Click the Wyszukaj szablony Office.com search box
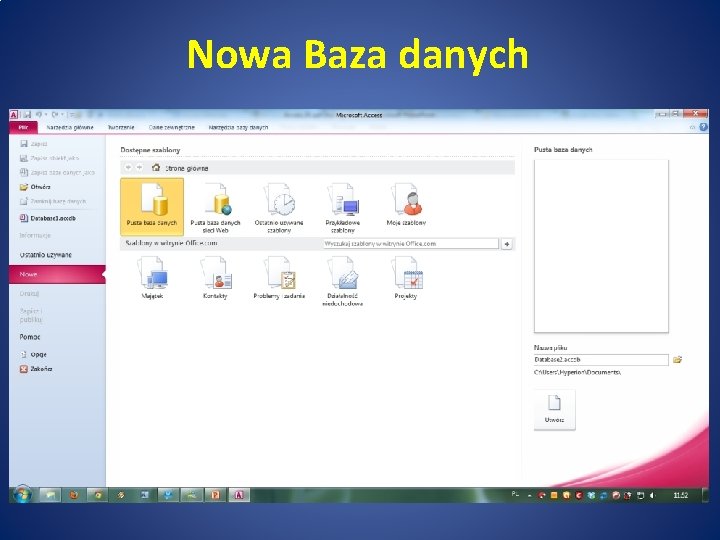The image size is (720, 540). point(411,244)
